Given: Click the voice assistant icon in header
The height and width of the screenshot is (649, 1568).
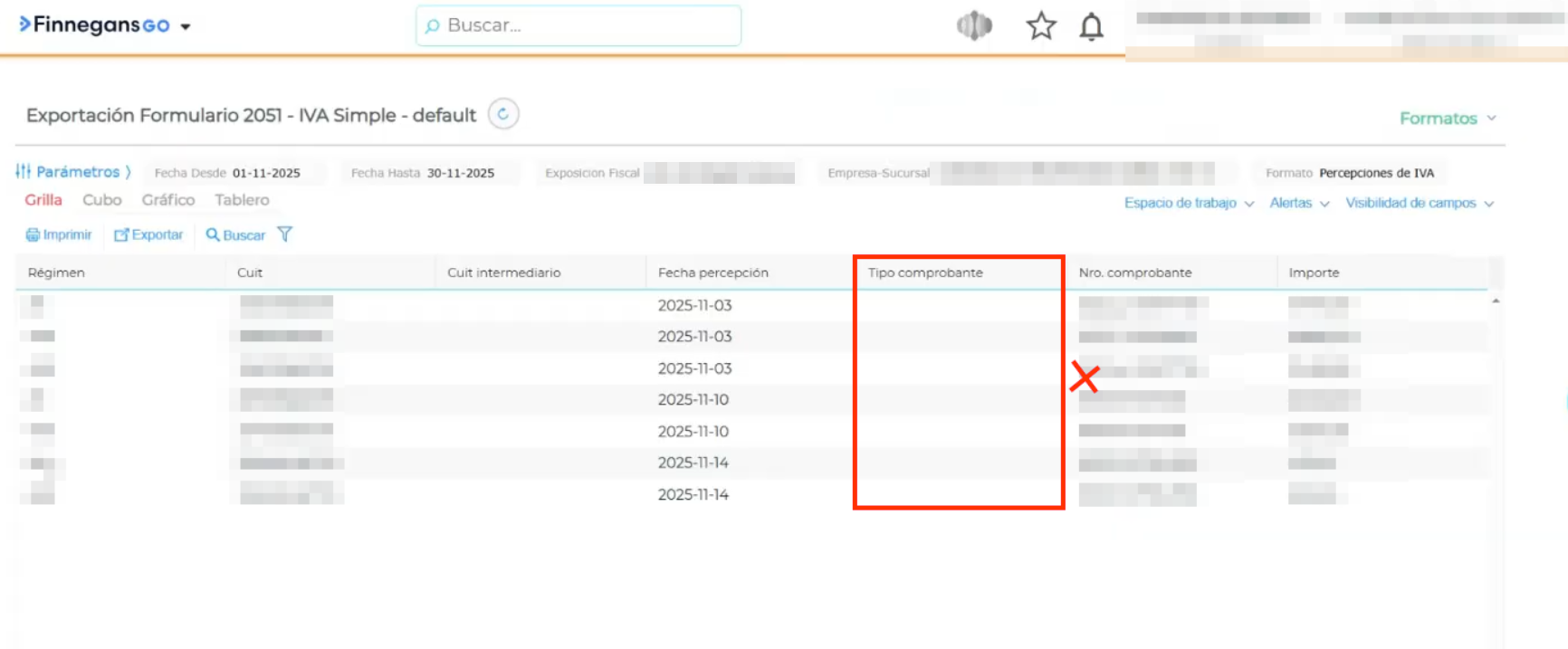Looking at the screenshot, I should coord(974,26).
